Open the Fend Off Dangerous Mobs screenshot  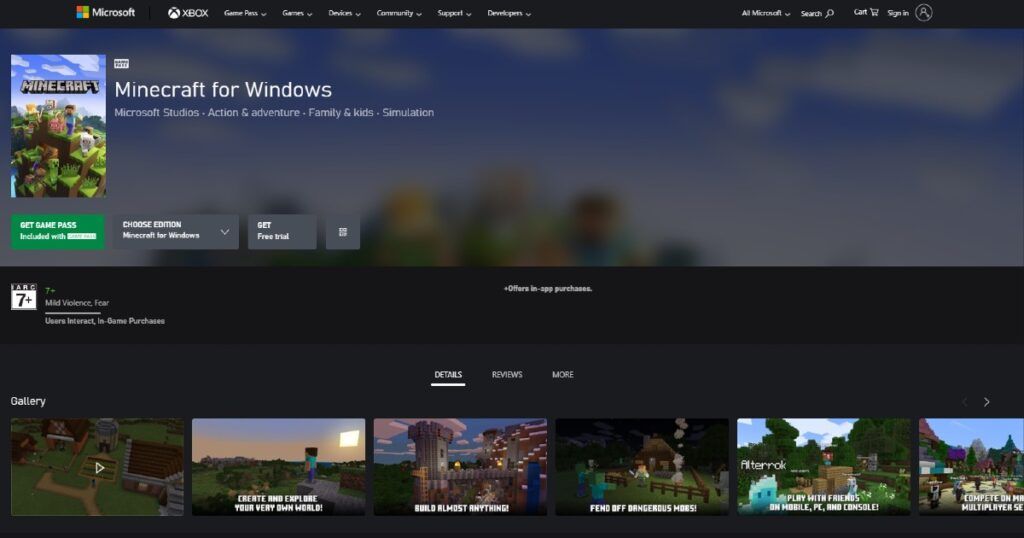[x=642, y=467]
